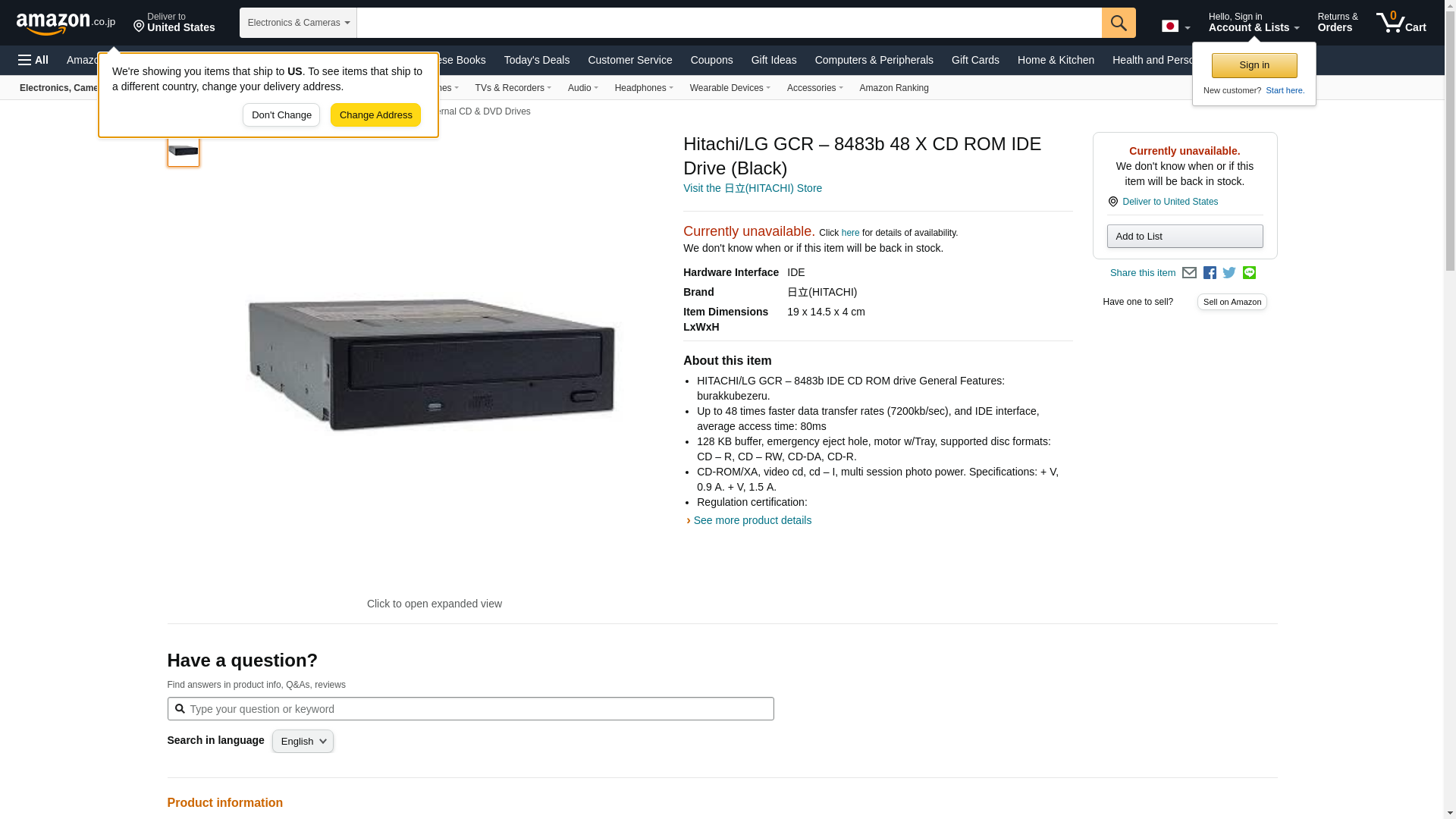Click the yellow Sign in button
Screen dimensions: 1456x819
pos(1254,65)
